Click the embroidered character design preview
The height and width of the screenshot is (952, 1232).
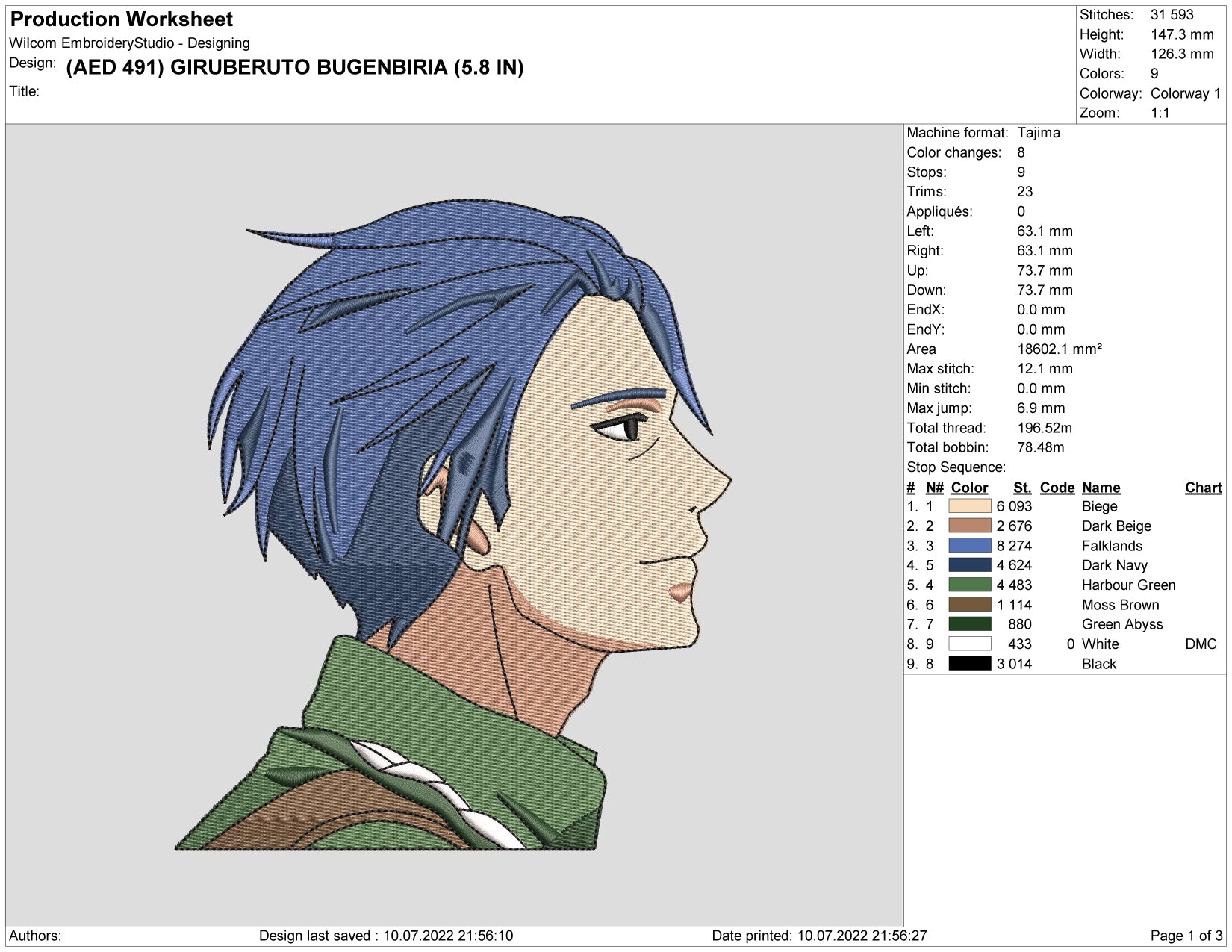point(454,525)
